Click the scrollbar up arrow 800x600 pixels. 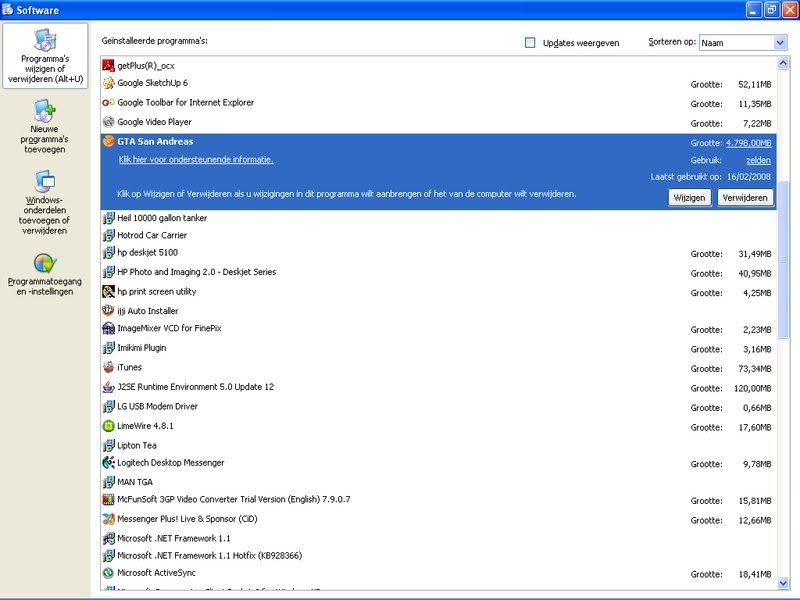coord(783,63)
